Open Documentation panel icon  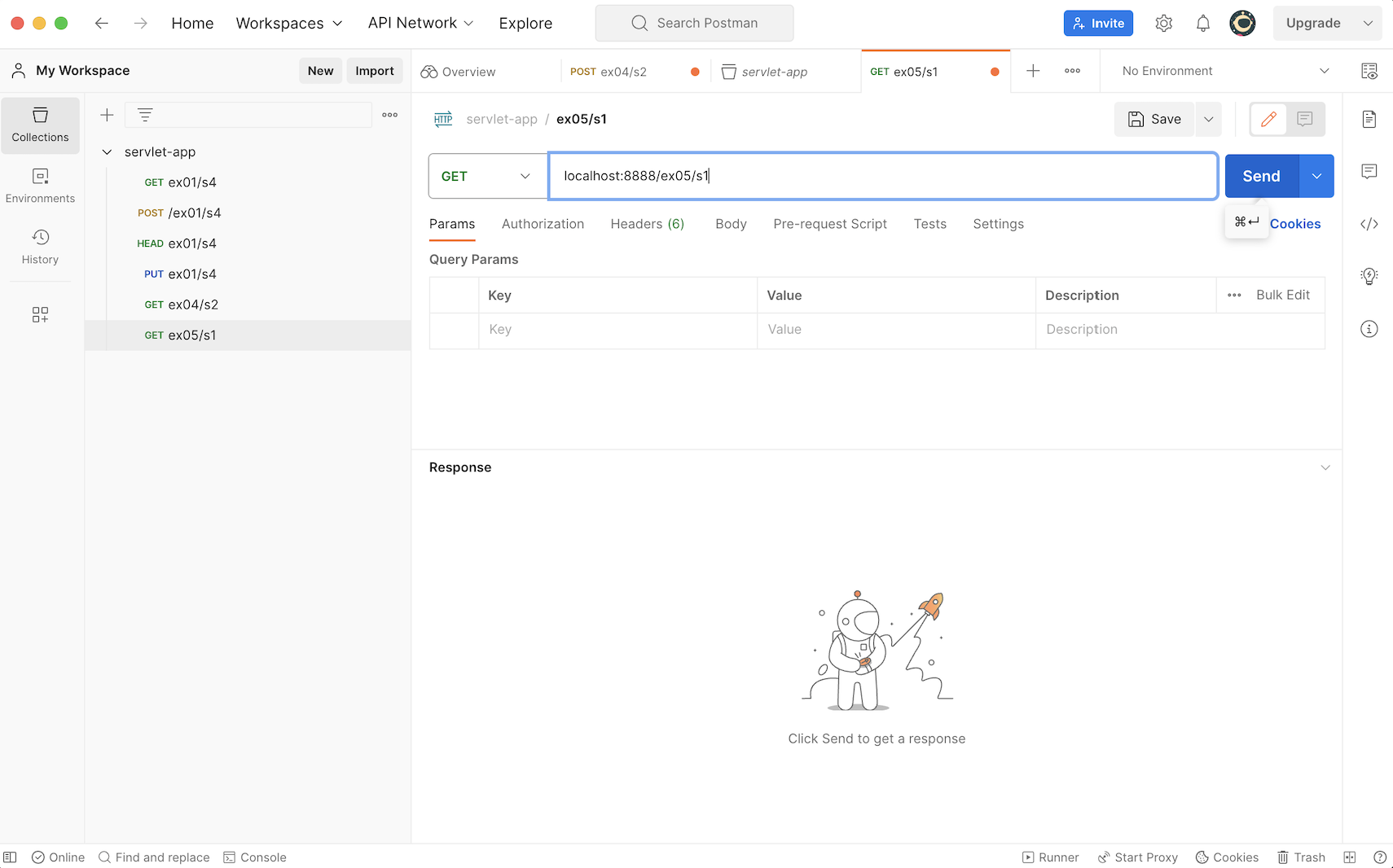[x=1369, y=119]
